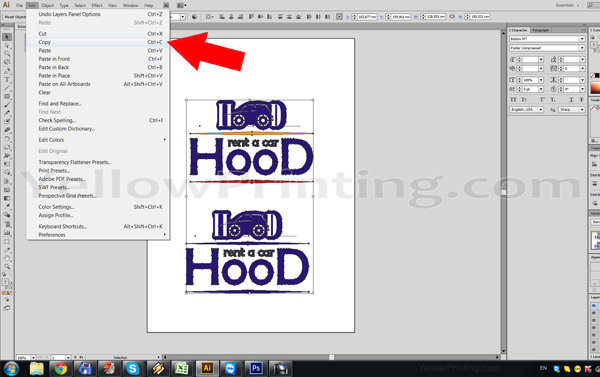Select the Type tool in the toolbox
The height and width of the screenshot is (377, 600).
click(x=7, y=80)
